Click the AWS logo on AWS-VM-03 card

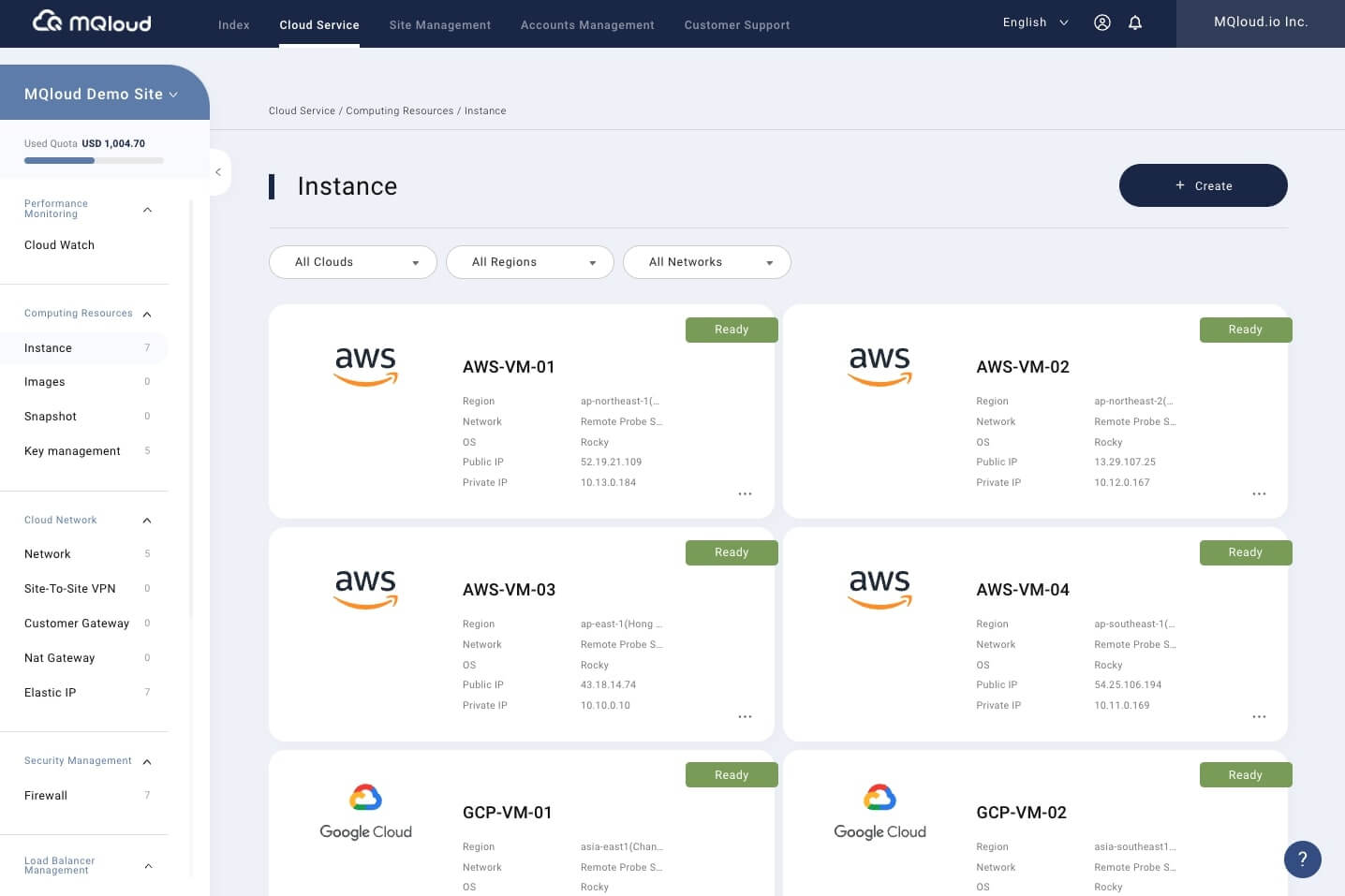coord(366,589)
